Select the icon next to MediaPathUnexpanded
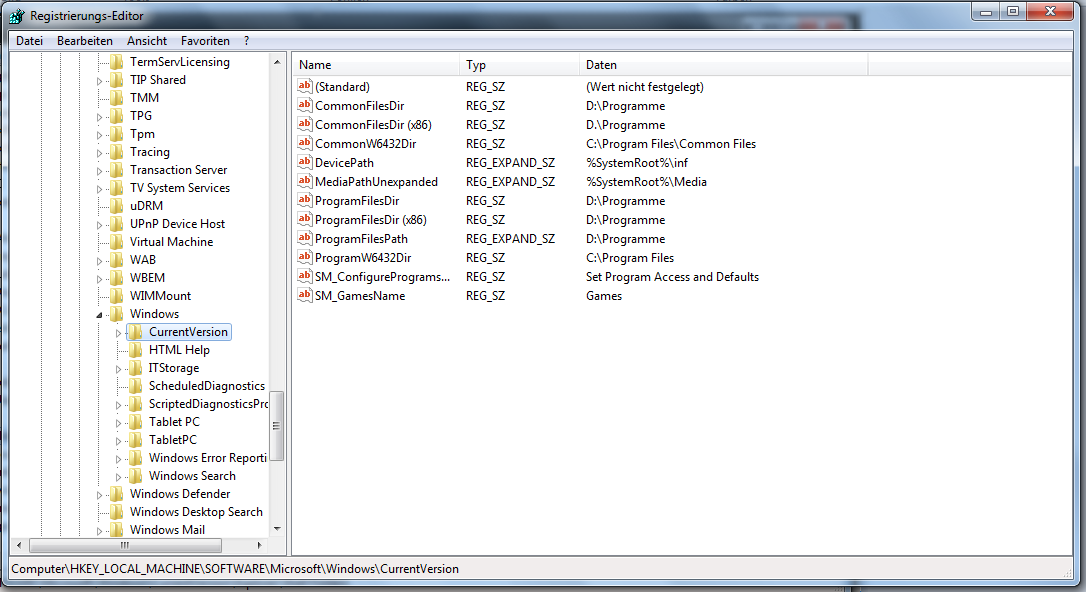This screenshot has width=1086, height=592. click(x=305, y=181)
